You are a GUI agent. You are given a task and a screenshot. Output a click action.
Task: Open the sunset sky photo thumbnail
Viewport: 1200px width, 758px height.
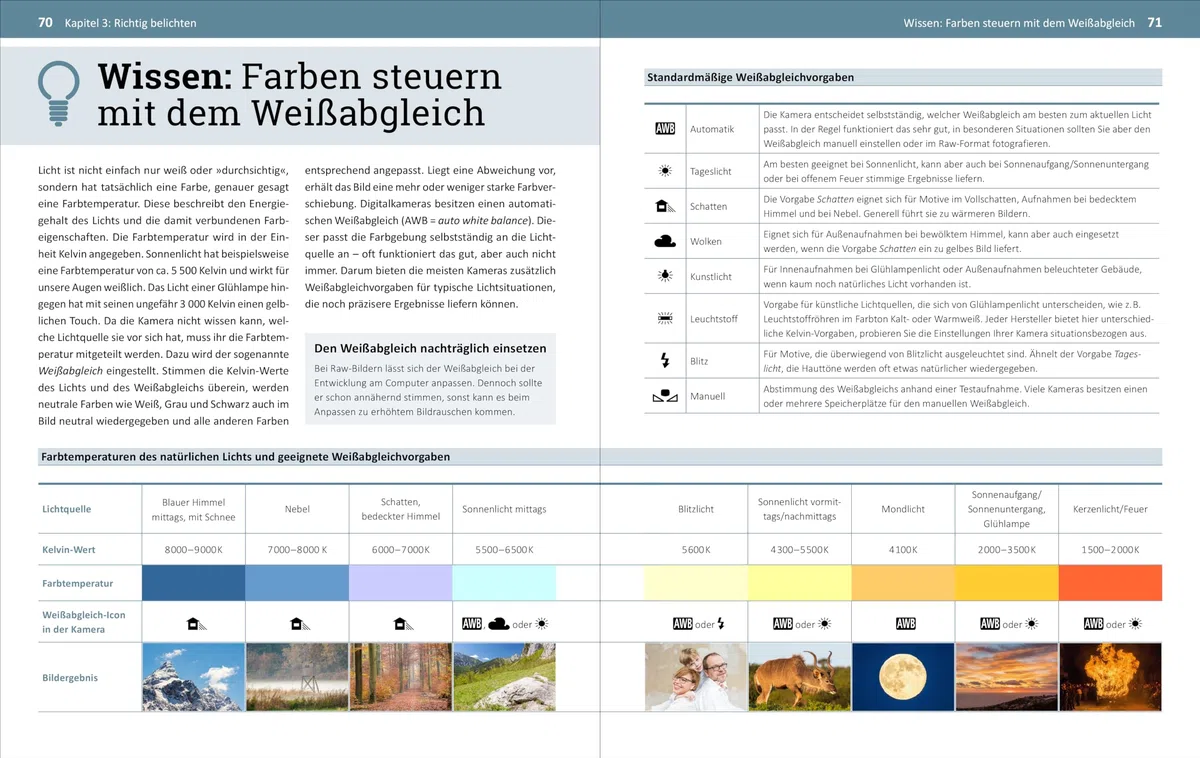(1007, 677)
